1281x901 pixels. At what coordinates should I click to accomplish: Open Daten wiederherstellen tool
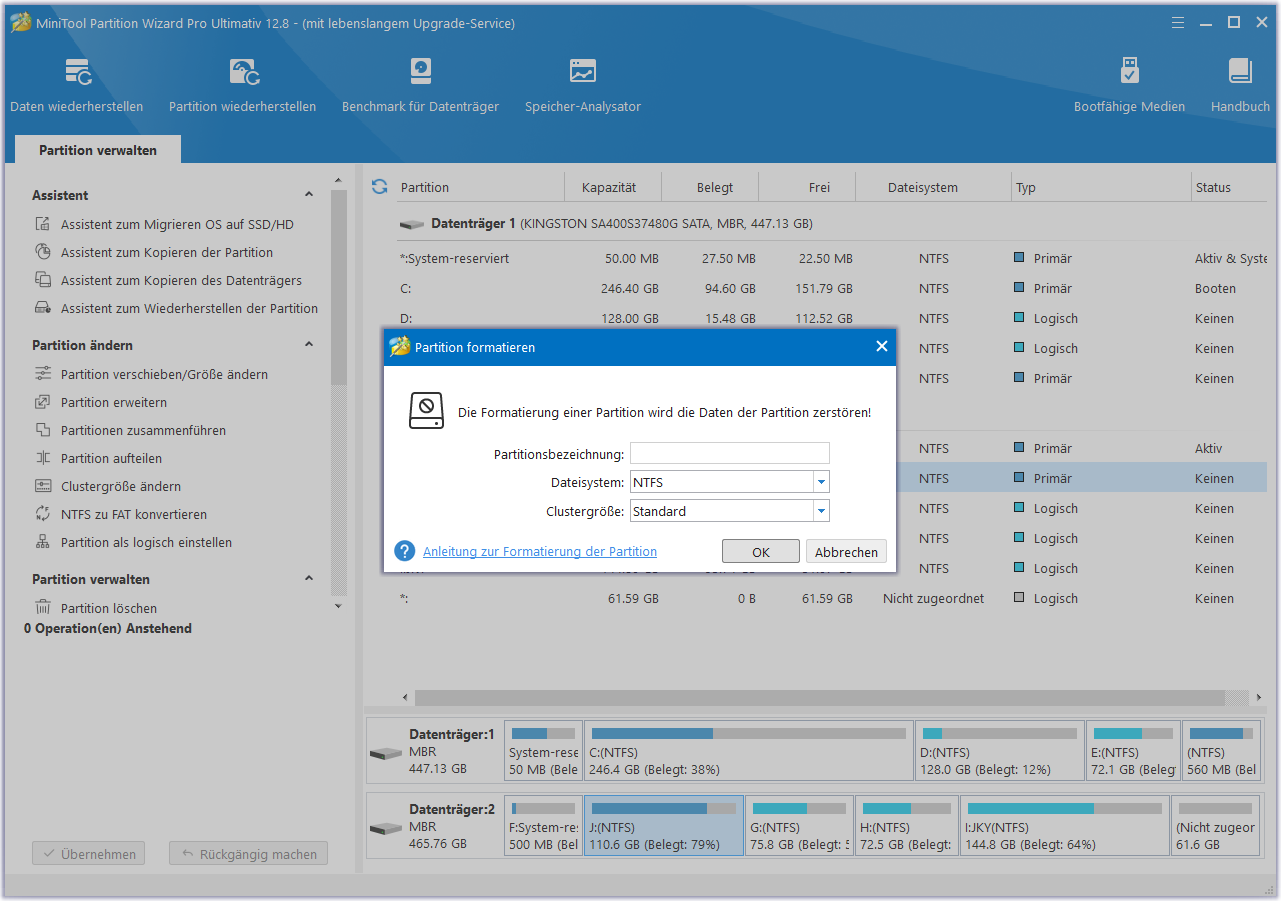pos(77,86)
